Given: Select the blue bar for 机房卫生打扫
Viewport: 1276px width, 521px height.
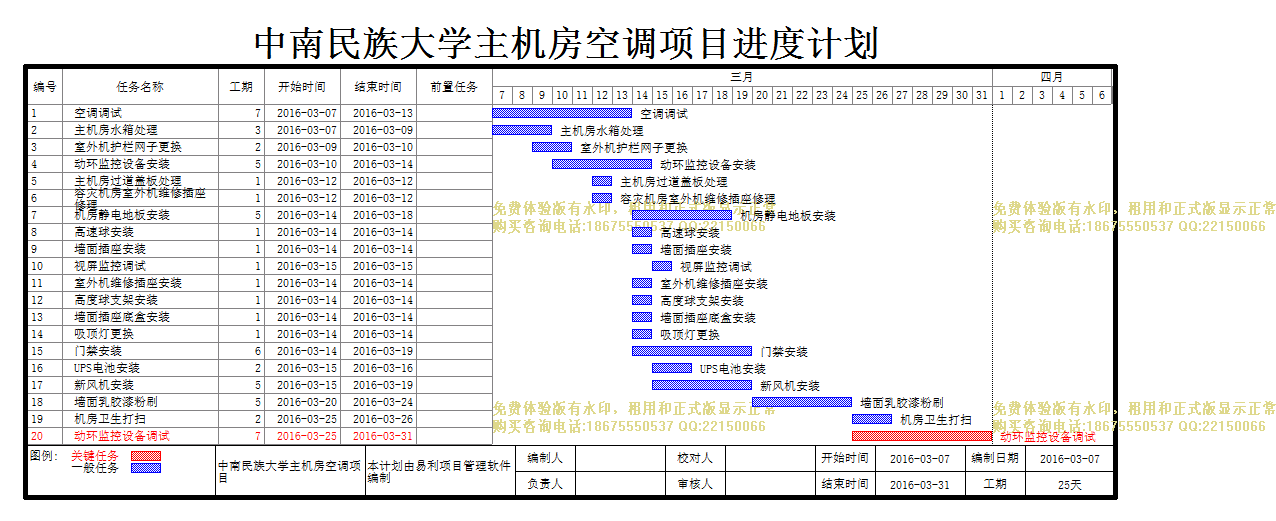Looking at the screenshot, I should [872, 419].
